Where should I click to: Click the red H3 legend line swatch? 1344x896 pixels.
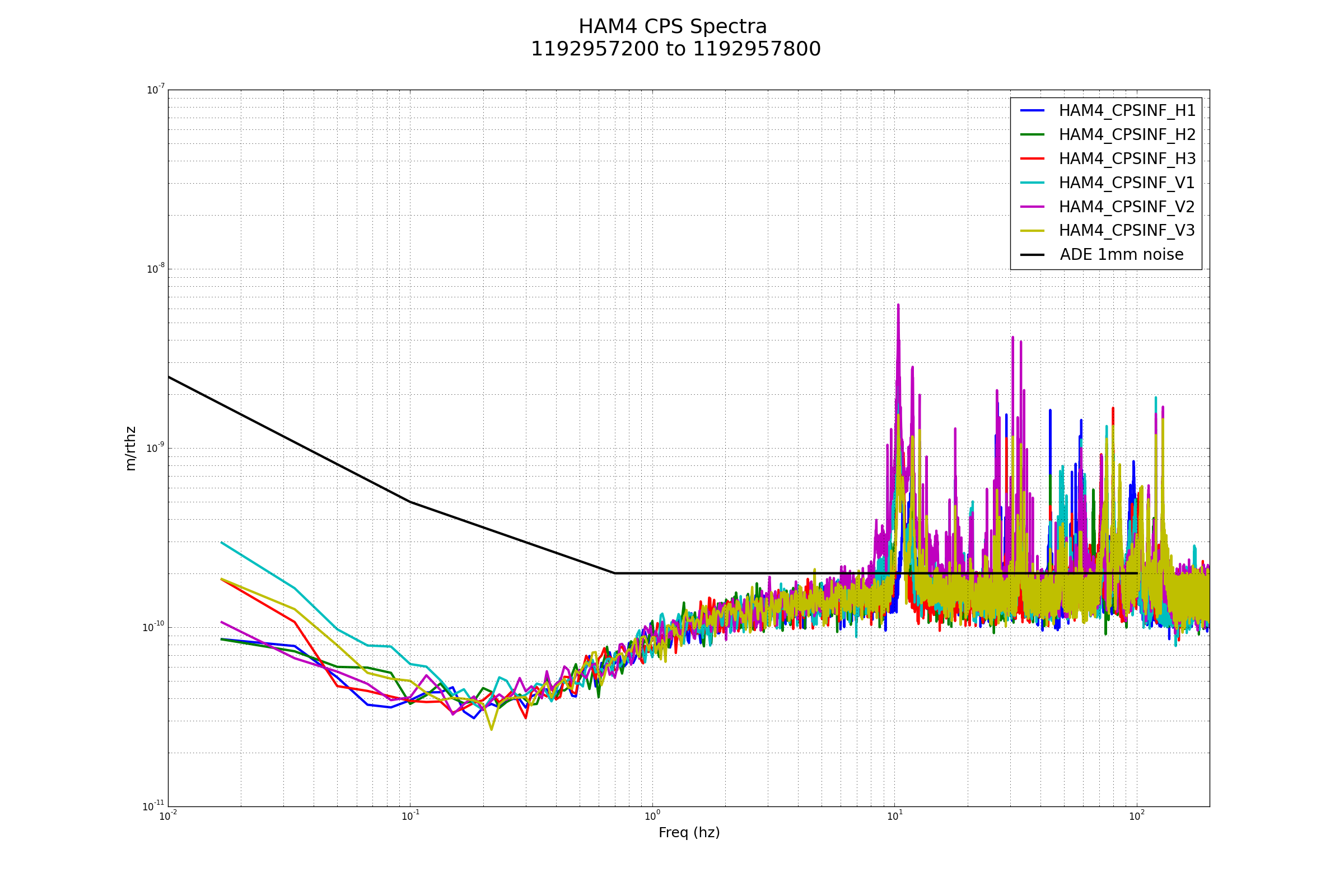point(1032,158)
